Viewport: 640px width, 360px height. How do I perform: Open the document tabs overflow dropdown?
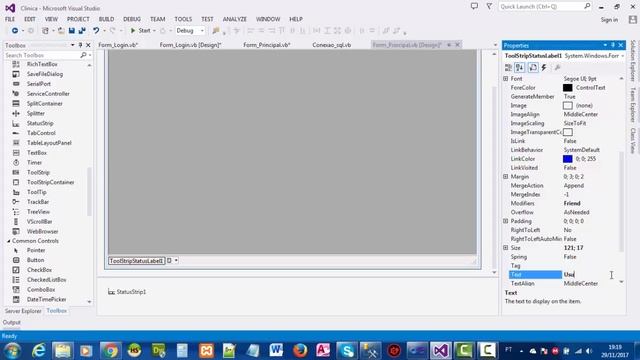coord(495,45)
